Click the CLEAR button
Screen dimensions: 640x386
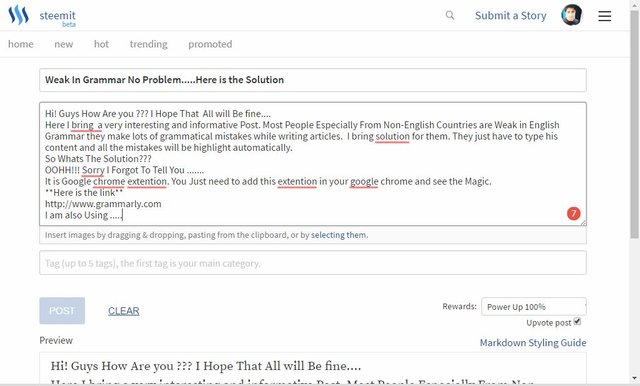[x=124, y=311]
